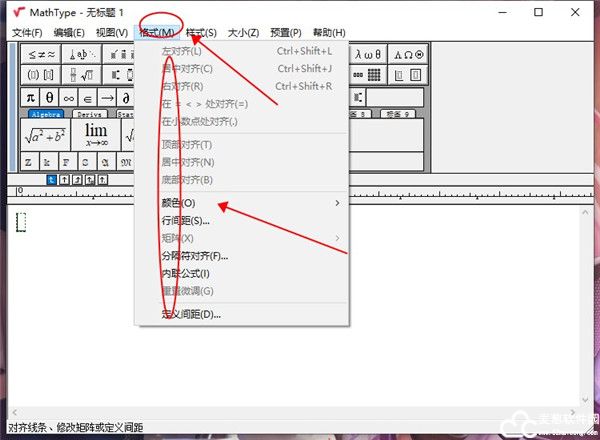Insert the infinity symbol

click(x=69, y=97)
